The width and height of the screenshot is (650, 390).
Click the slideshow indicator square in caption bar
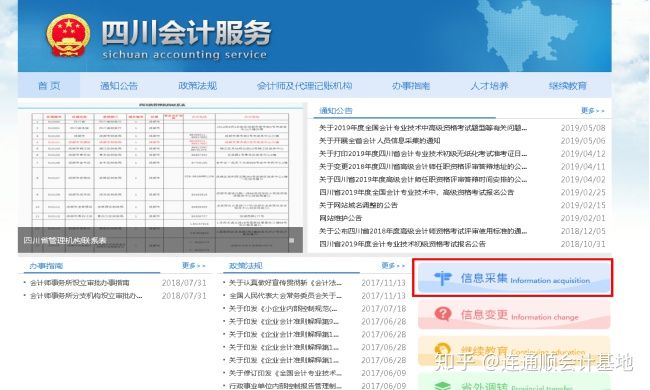291,240
